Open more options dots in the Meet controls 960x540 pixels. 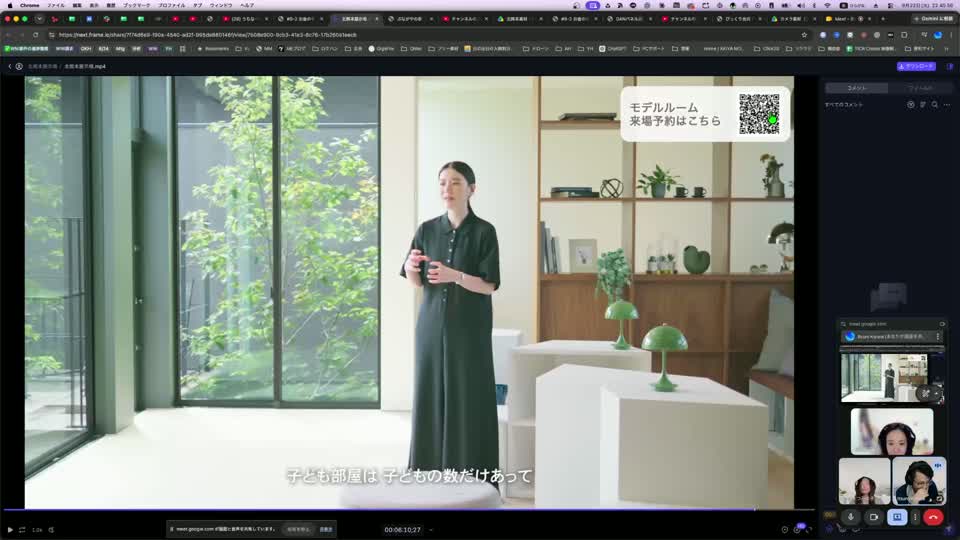tap(915, 517)
